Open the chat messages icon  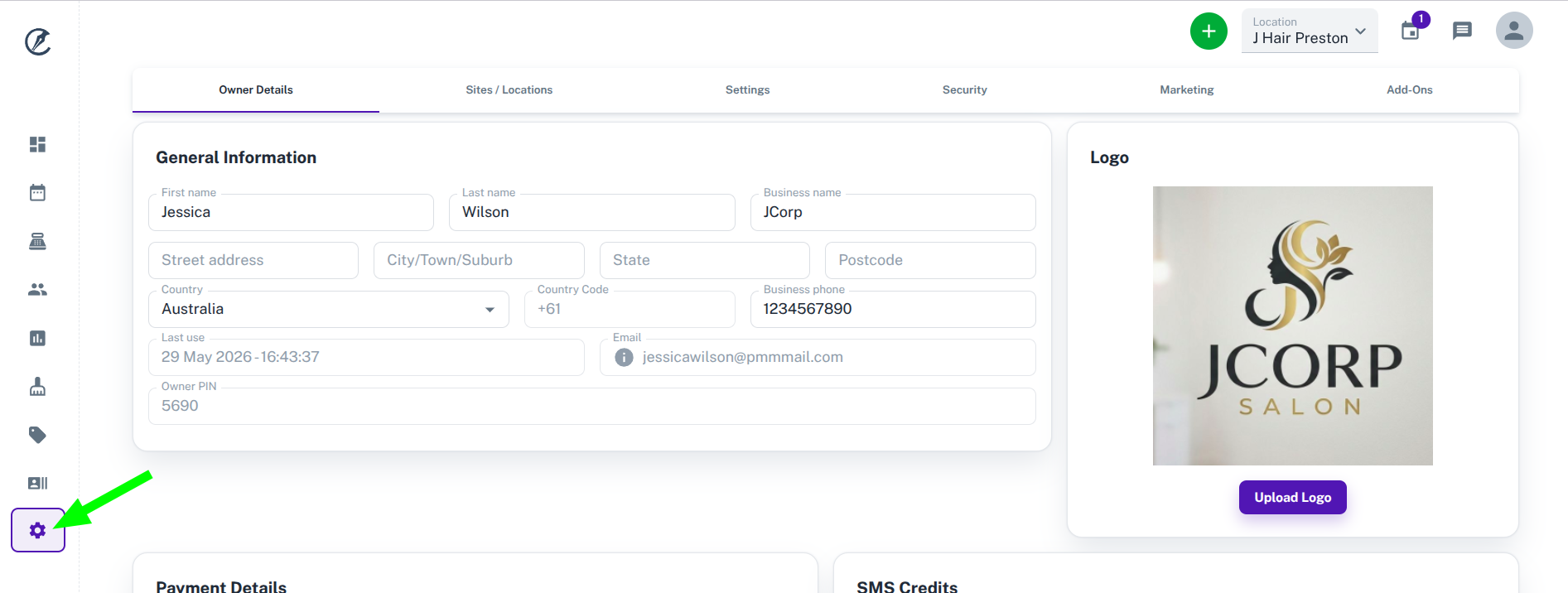pos(1462,31)
